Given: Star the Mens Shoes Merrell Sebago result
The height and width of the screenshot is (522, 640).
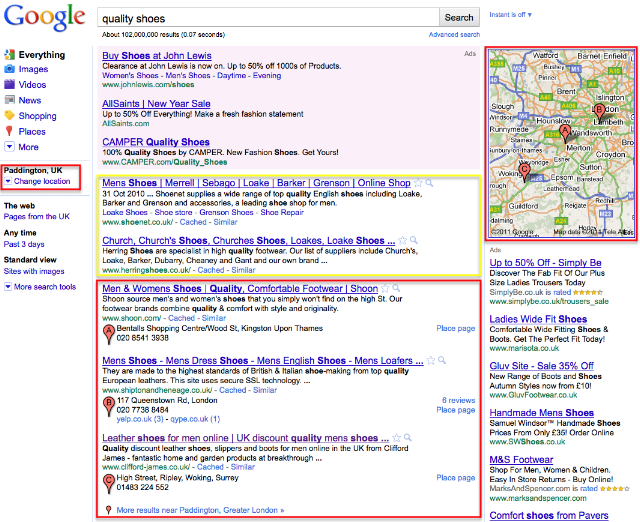Looking at the screenshot, I should click(418, 183).
